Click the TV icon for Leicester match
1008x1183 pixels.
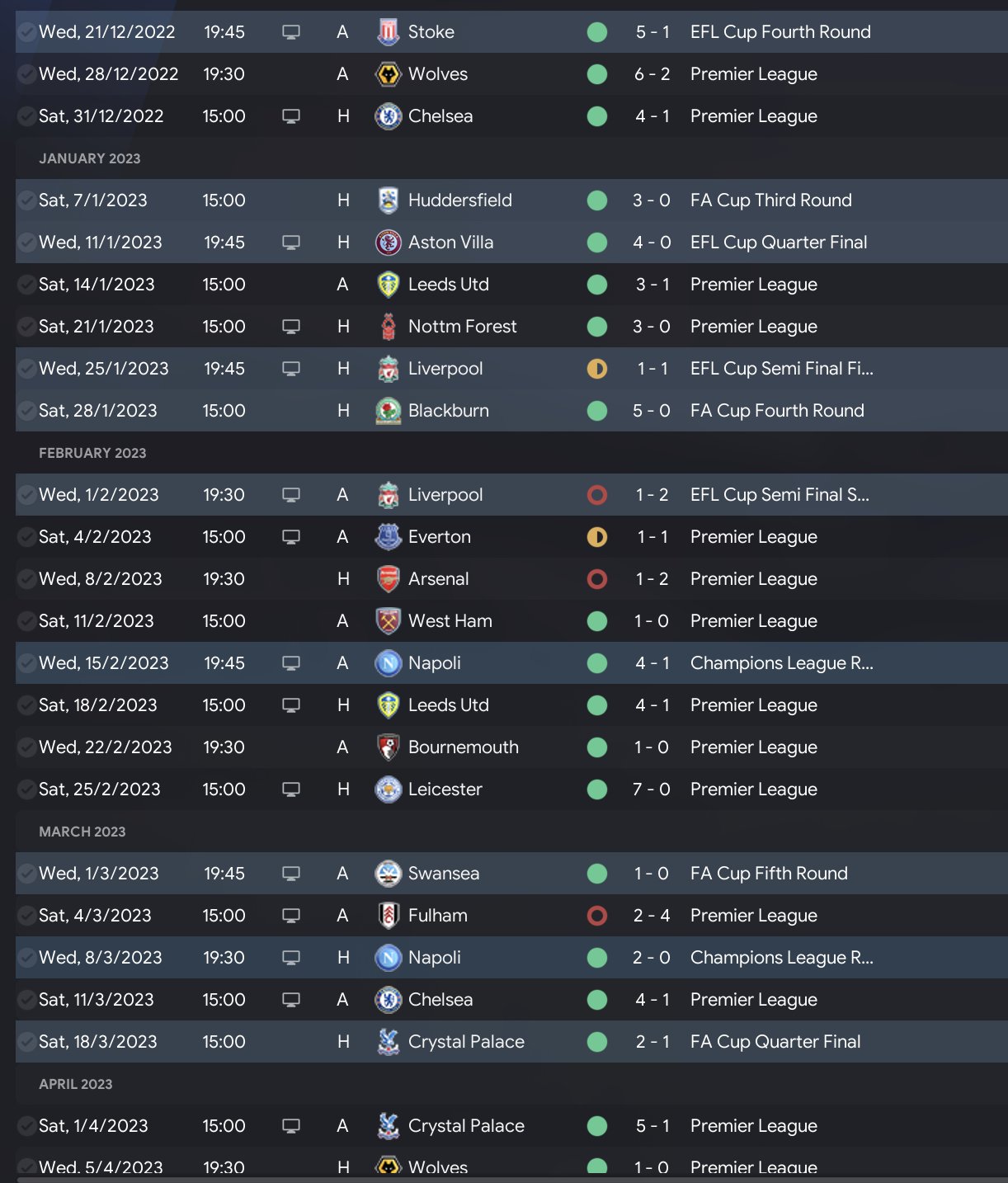[291, 789]
